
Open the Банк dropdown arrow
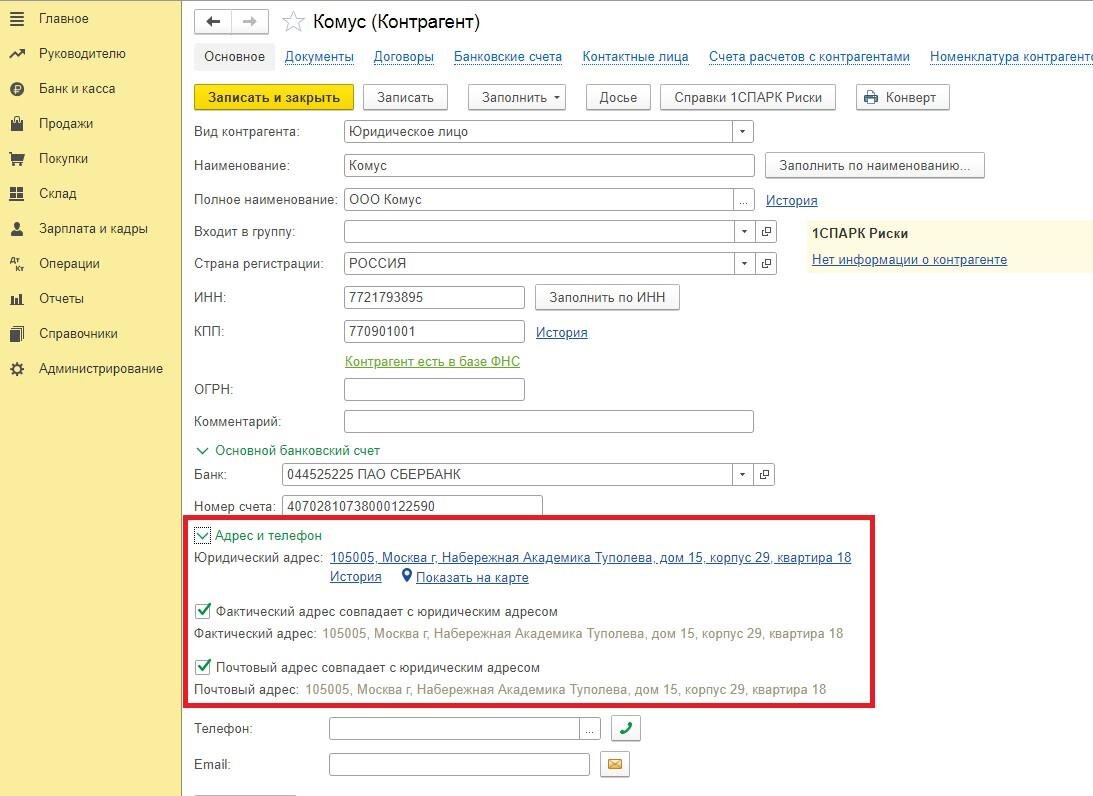coord(742,474)
